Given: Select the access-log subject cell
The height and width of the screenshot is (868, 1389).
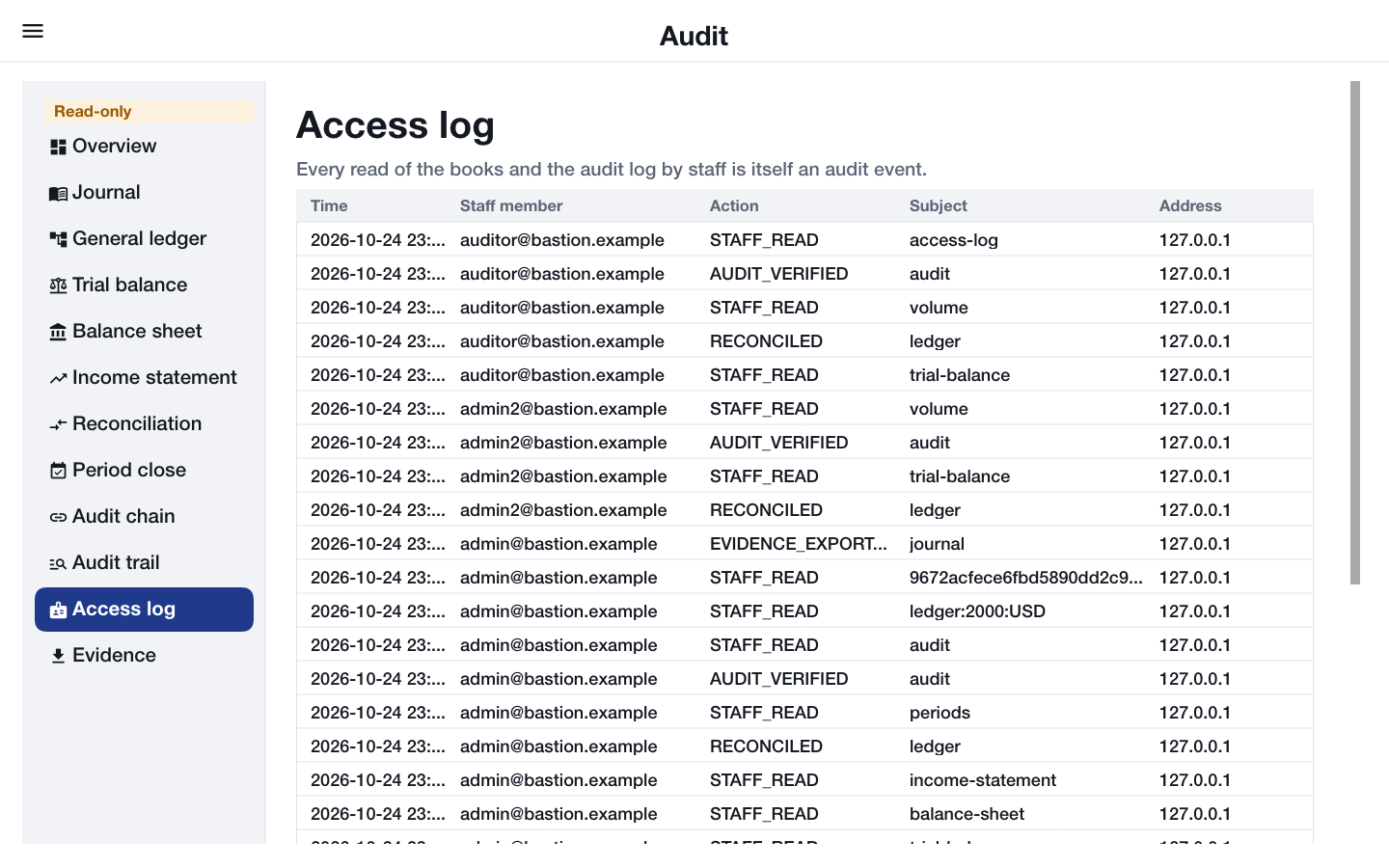Looking at the screenshot, I should point(954,240).
